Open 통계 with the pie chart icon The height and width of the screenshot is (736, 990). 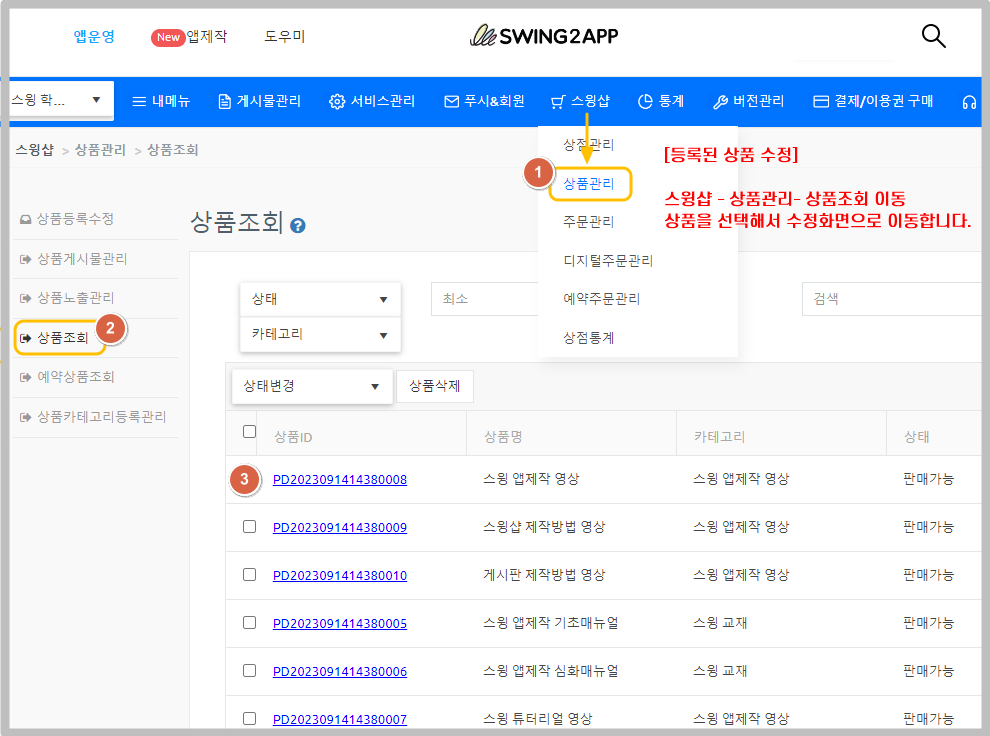pyautogui.click(x=661, y=101)
